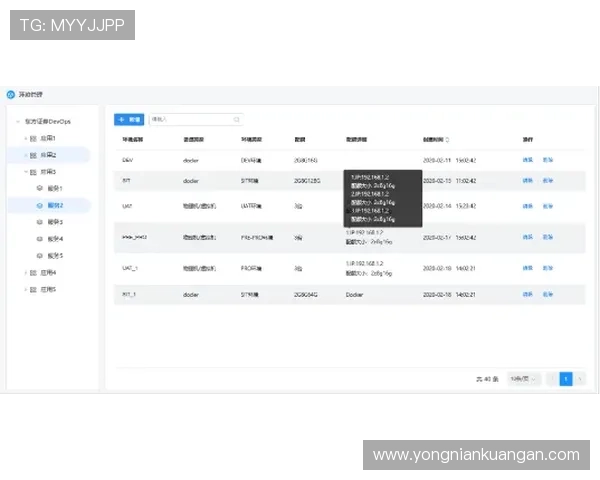Expand the 应用5 tree node
Viewport: 600px width, 480px height.
click(x=26, y=289)
